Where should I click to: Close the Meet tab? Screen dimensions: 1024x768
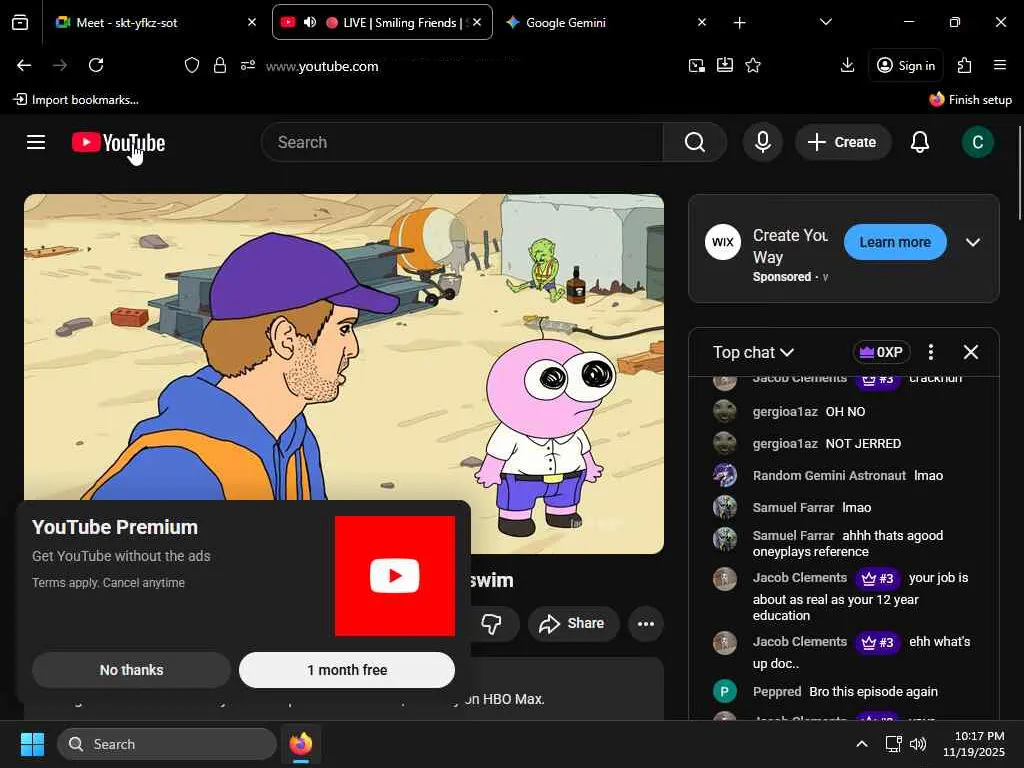point(252,22)
